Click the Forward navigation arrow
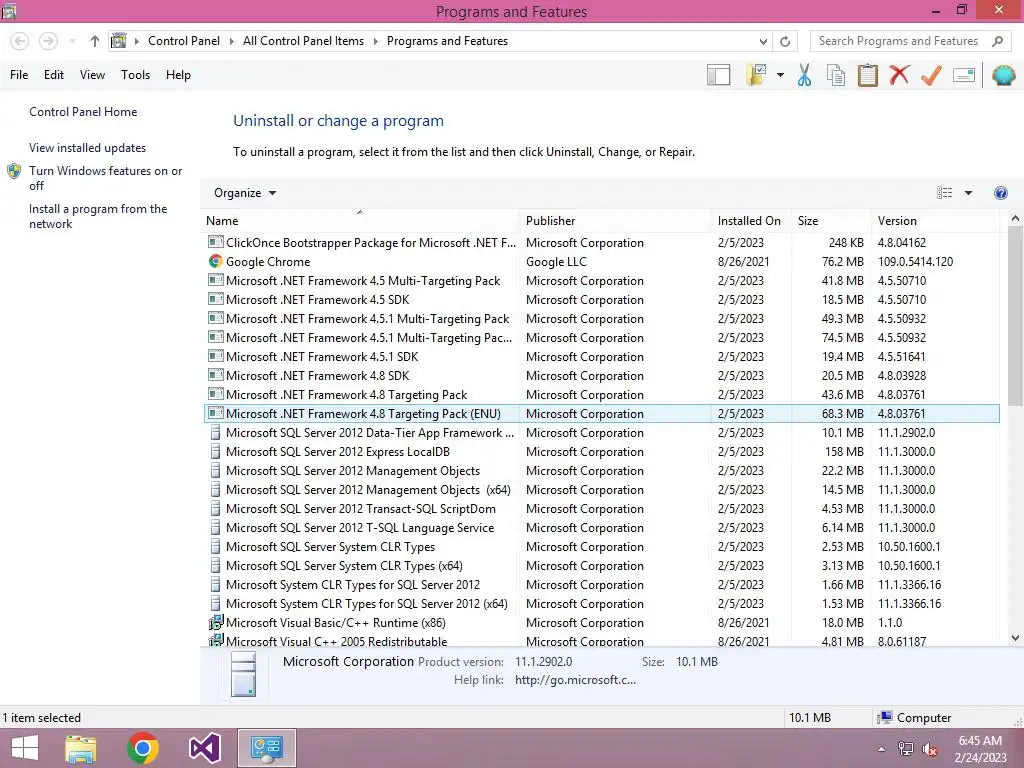Viewport: 1024px width, 768px height. (48, 41)
